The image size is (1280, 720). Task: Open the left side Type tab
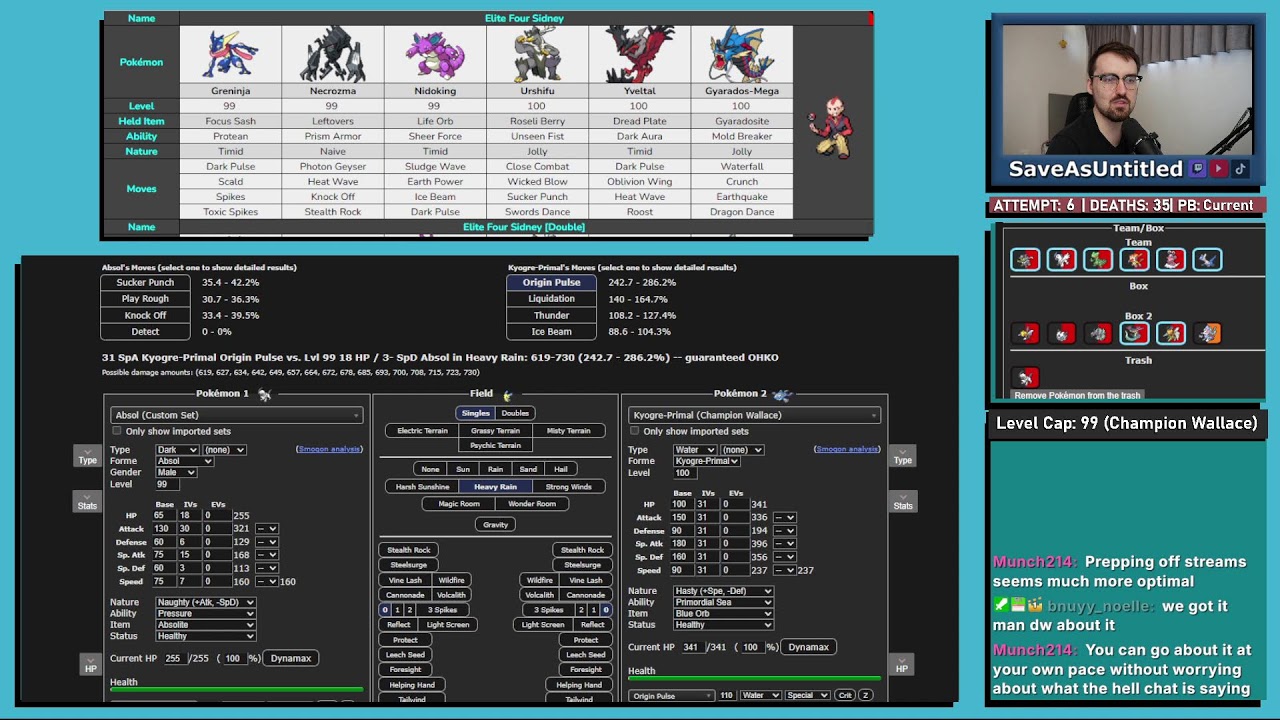pyautogui.click(x=87, y=457)
